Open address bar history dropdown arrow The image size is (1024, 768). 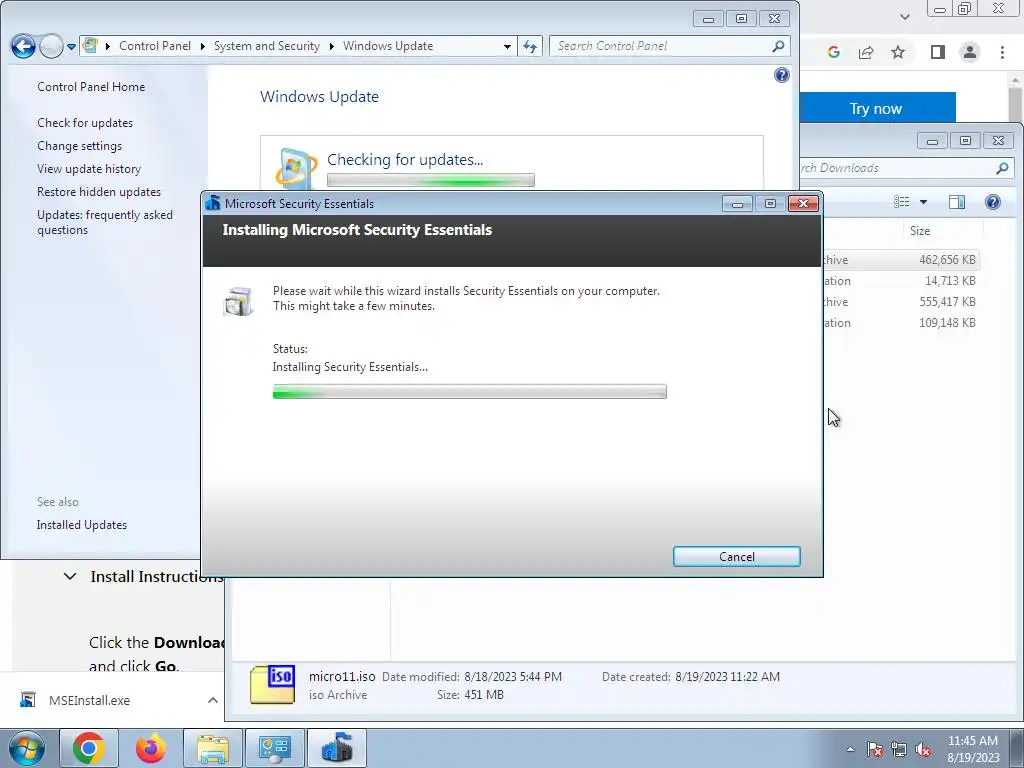coord(507,46)
